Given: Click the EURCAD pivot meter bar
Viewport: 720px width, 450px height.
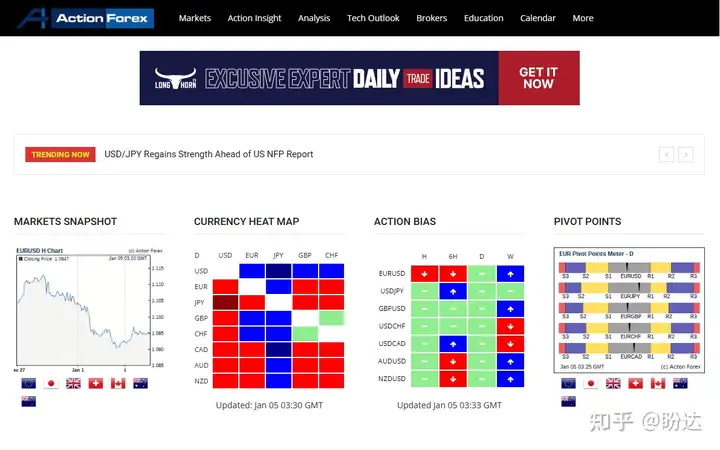Looking at the screenshot, I should point(629,349).
